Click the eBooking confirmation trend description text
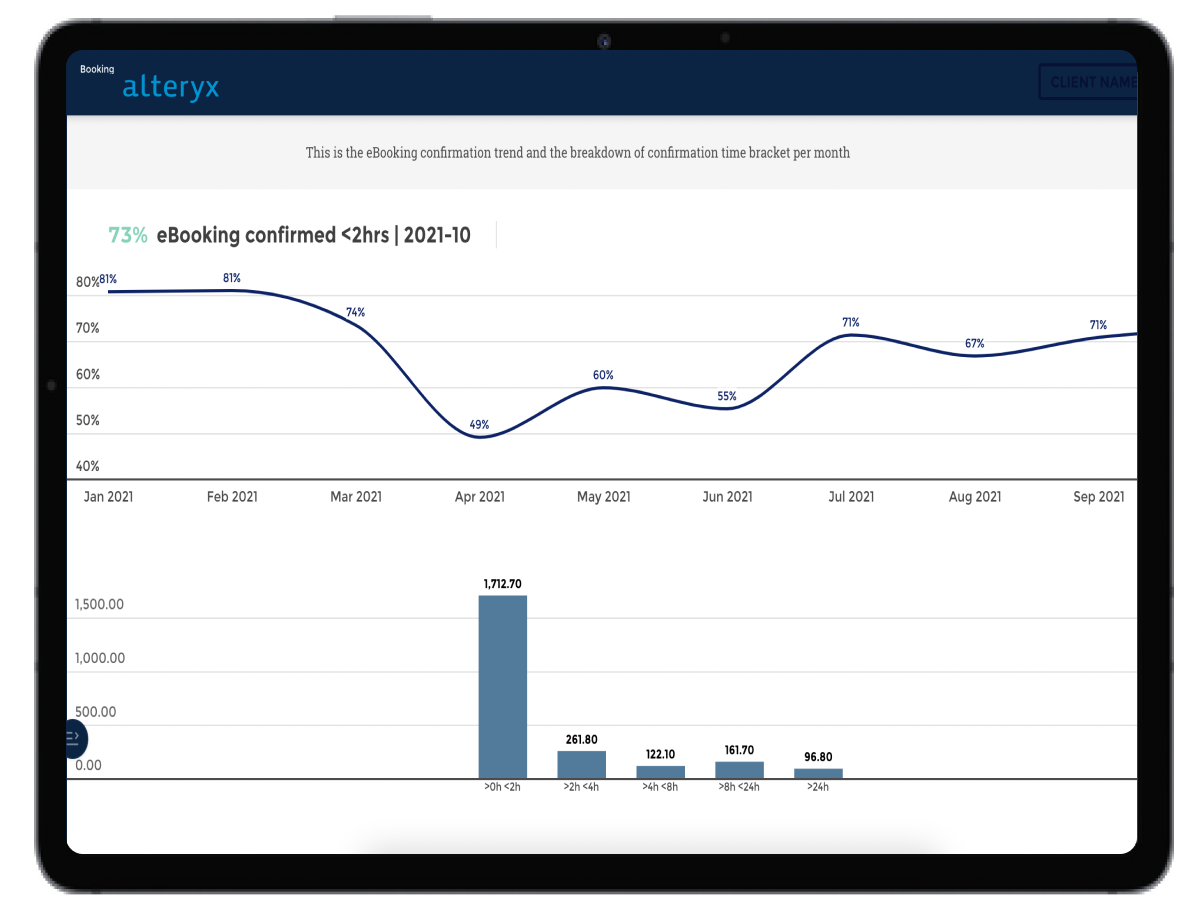1200x900 pixels. click(x=578, y=153)
